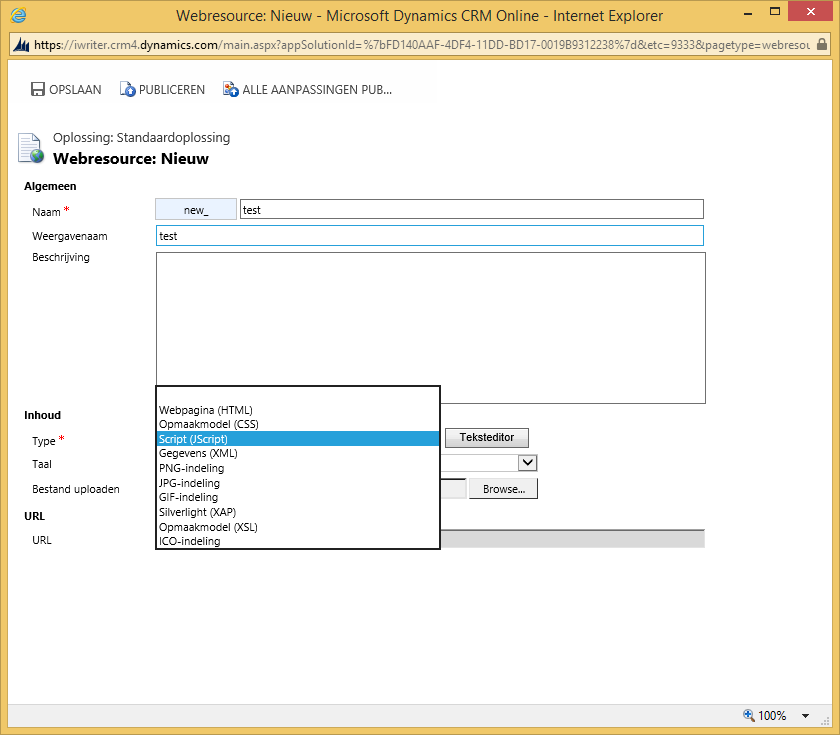Image resolution: width=840 pixels, height=735 pixels.
Task: Click the Alle aanpassingen publiceren icon
Action: 231,90
